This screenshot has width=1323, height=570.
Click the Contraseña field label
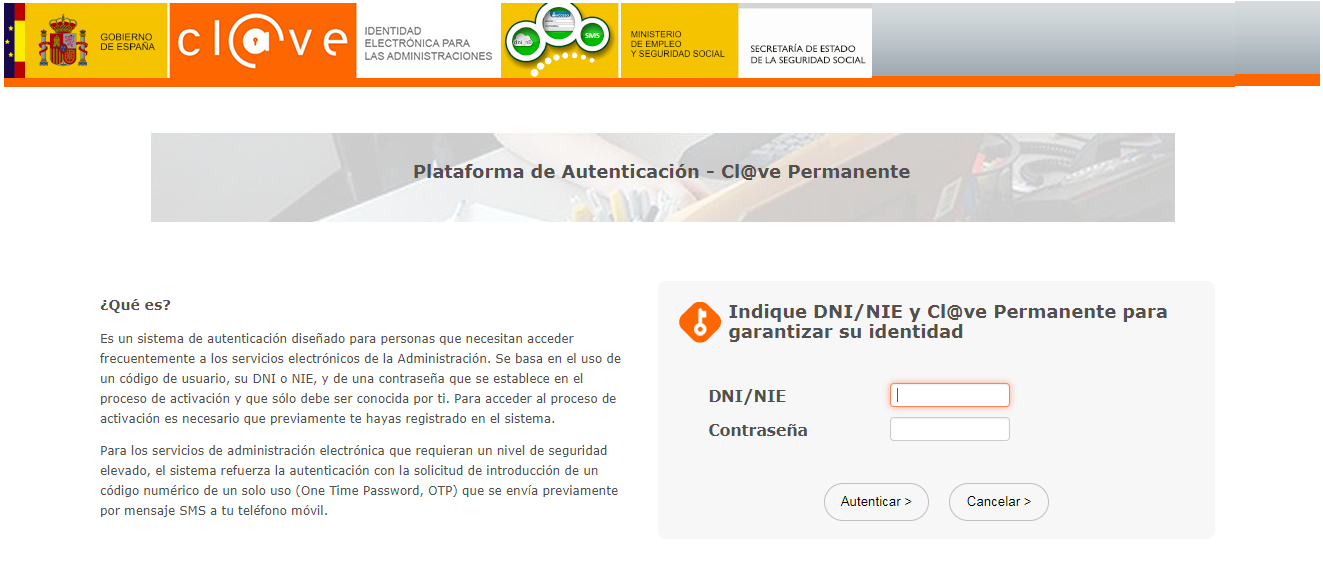[758, 431]
